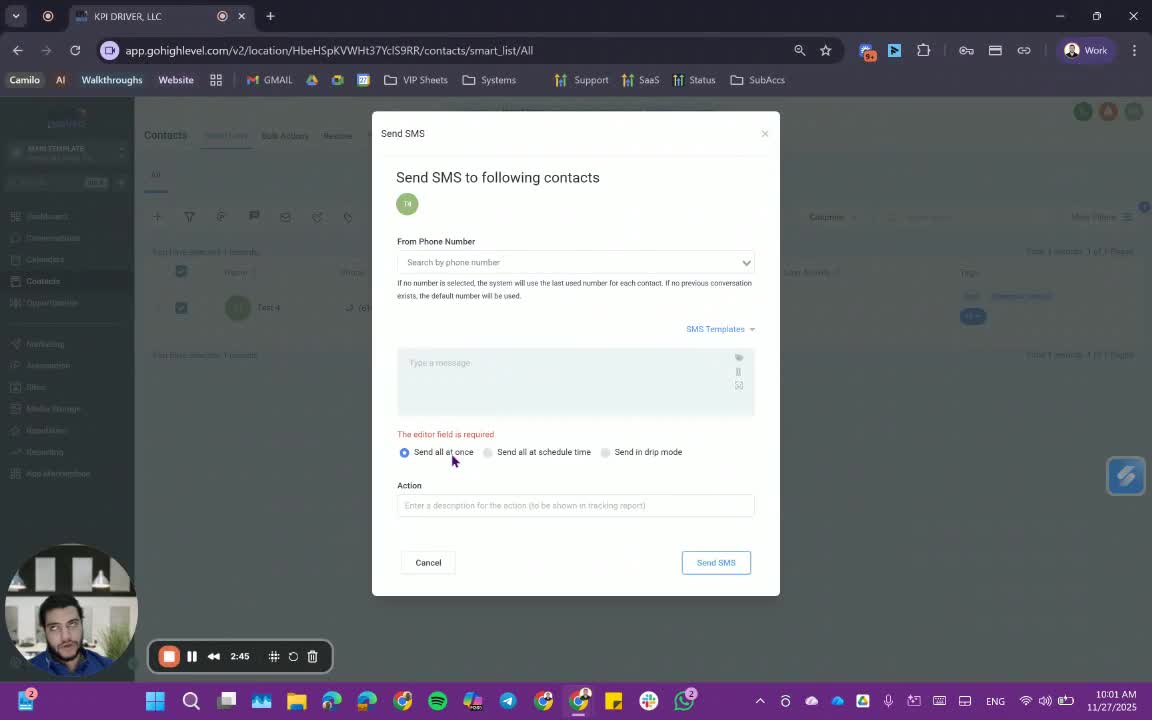Open the VIP Sheets bookmark folder
This screenshot has width=1152, height=720.
point(416,80)
